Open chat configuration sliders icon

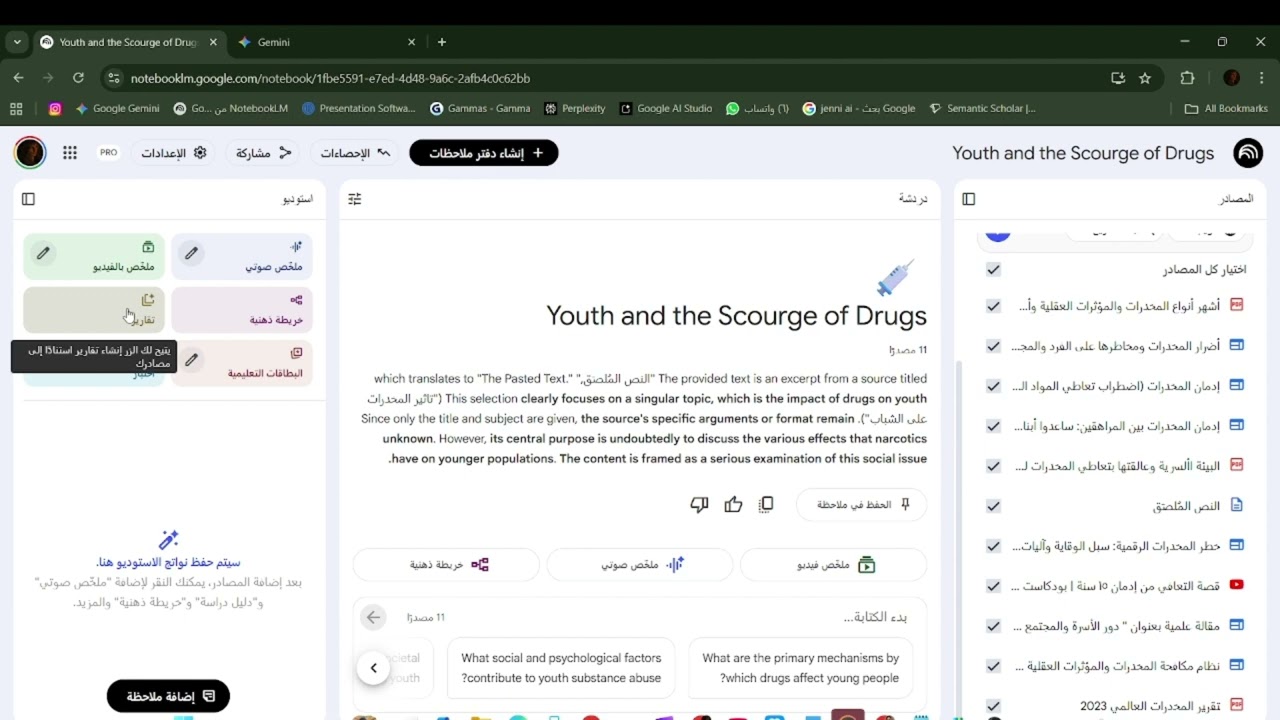pos(355,199)
